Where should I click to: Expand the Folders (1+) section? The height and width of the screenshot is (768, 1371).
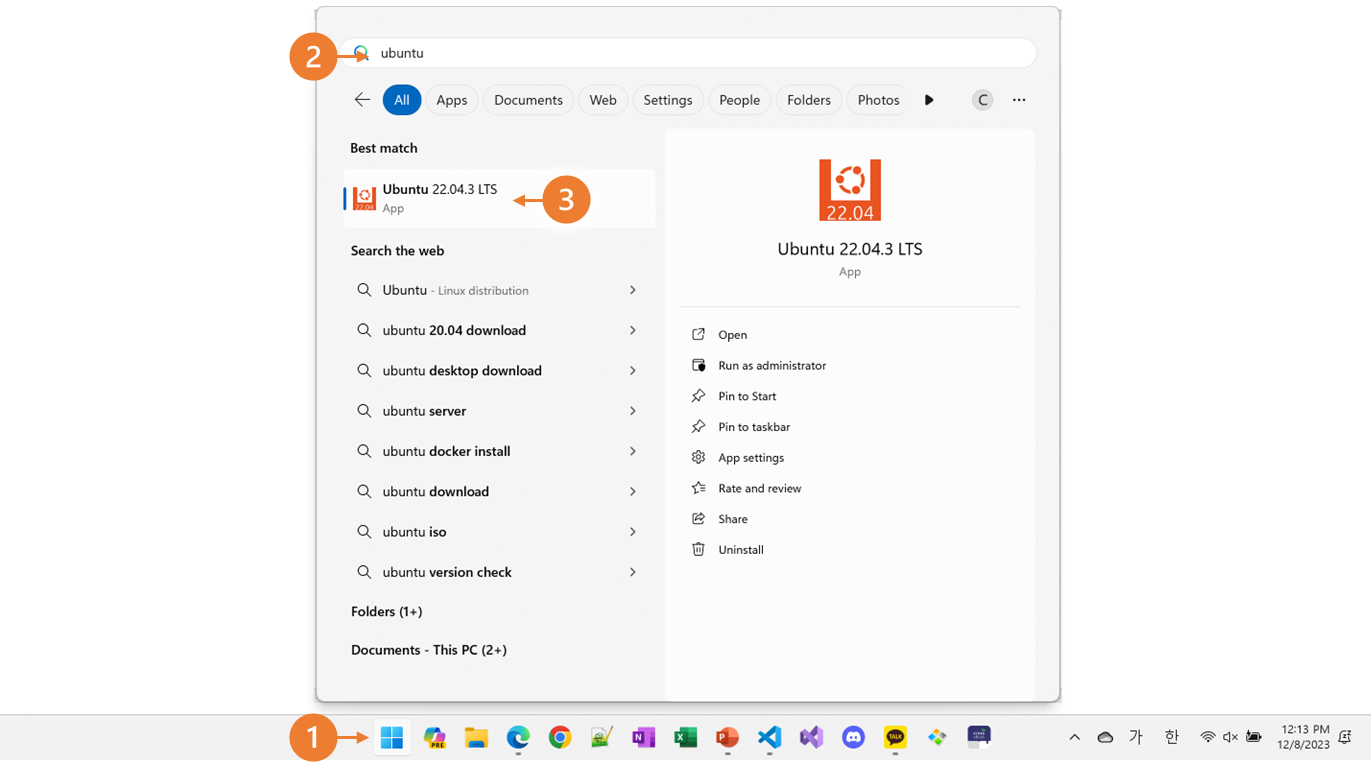coord(386,611)
